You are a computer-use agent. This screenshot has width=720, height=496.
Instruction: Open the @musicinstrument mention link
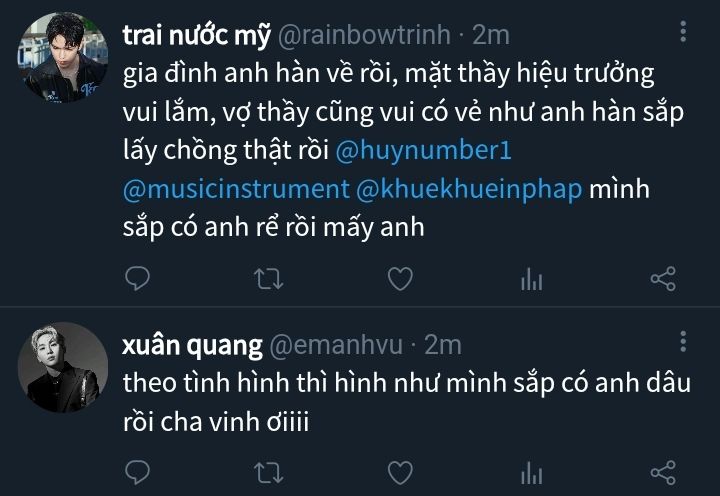tap(236, 189)
